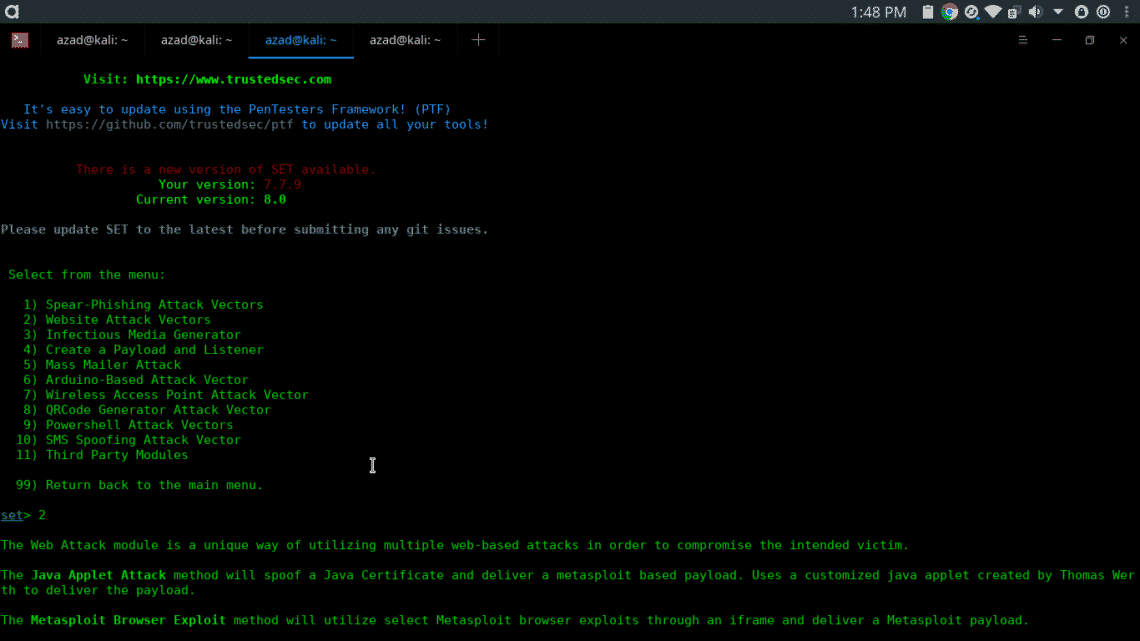Open the activities menu in top-left corner
Screen dimensions: 1140x641
11,12
